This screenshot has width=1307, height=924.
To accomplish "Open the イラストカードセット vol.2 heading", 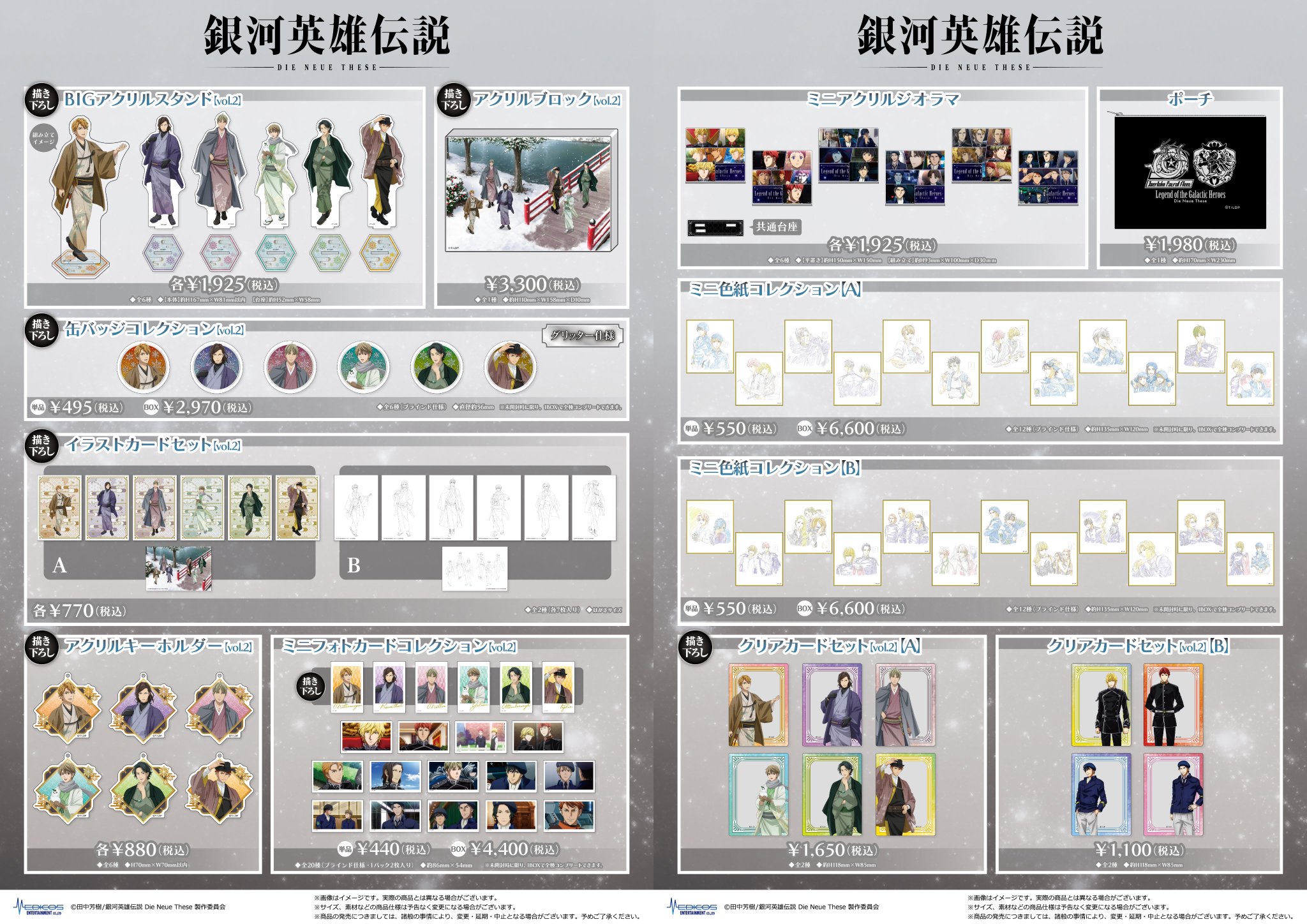I will pos(153,445).
